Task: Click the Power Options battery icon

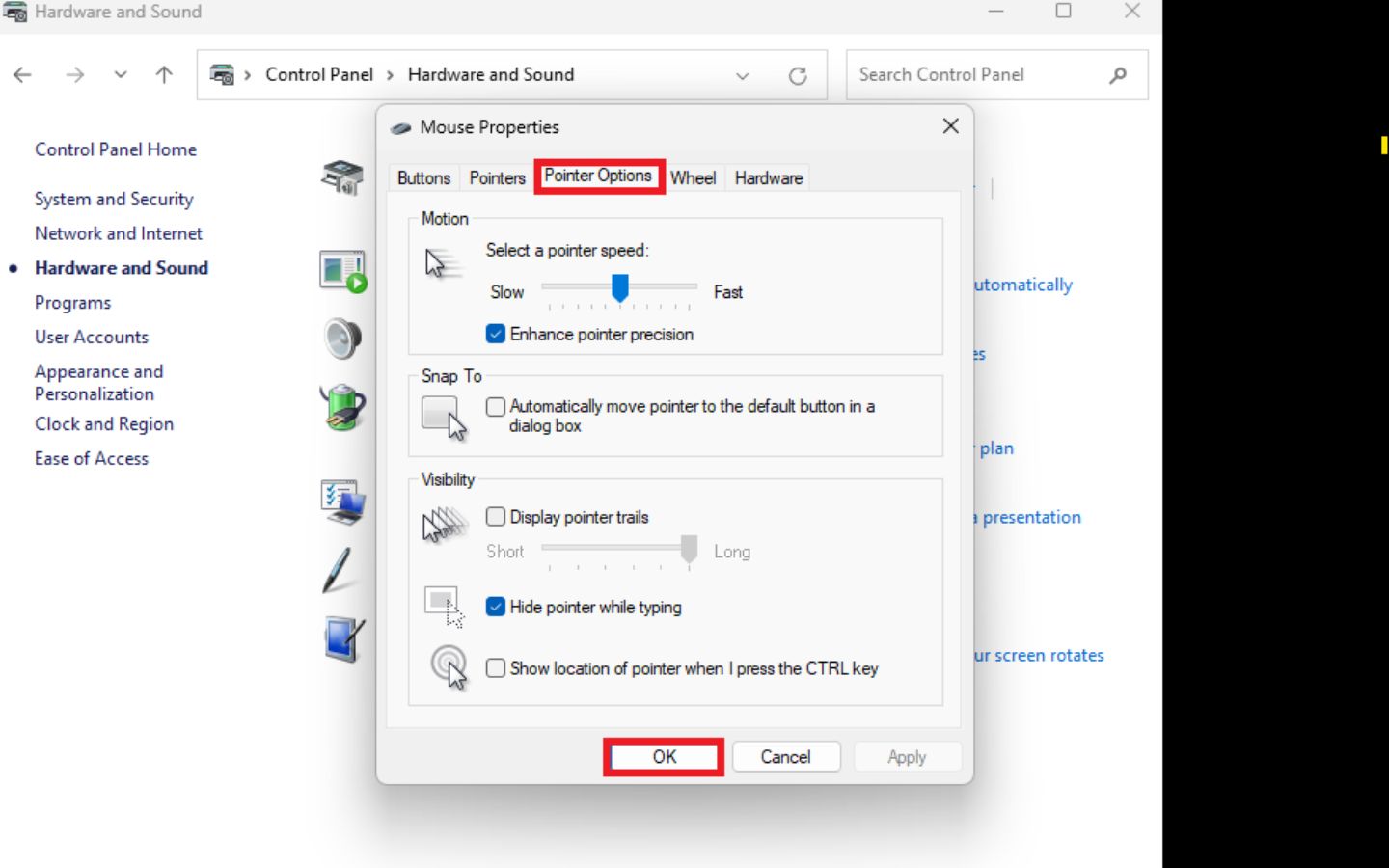Action: pyautogui.click(x=342, y=407)
